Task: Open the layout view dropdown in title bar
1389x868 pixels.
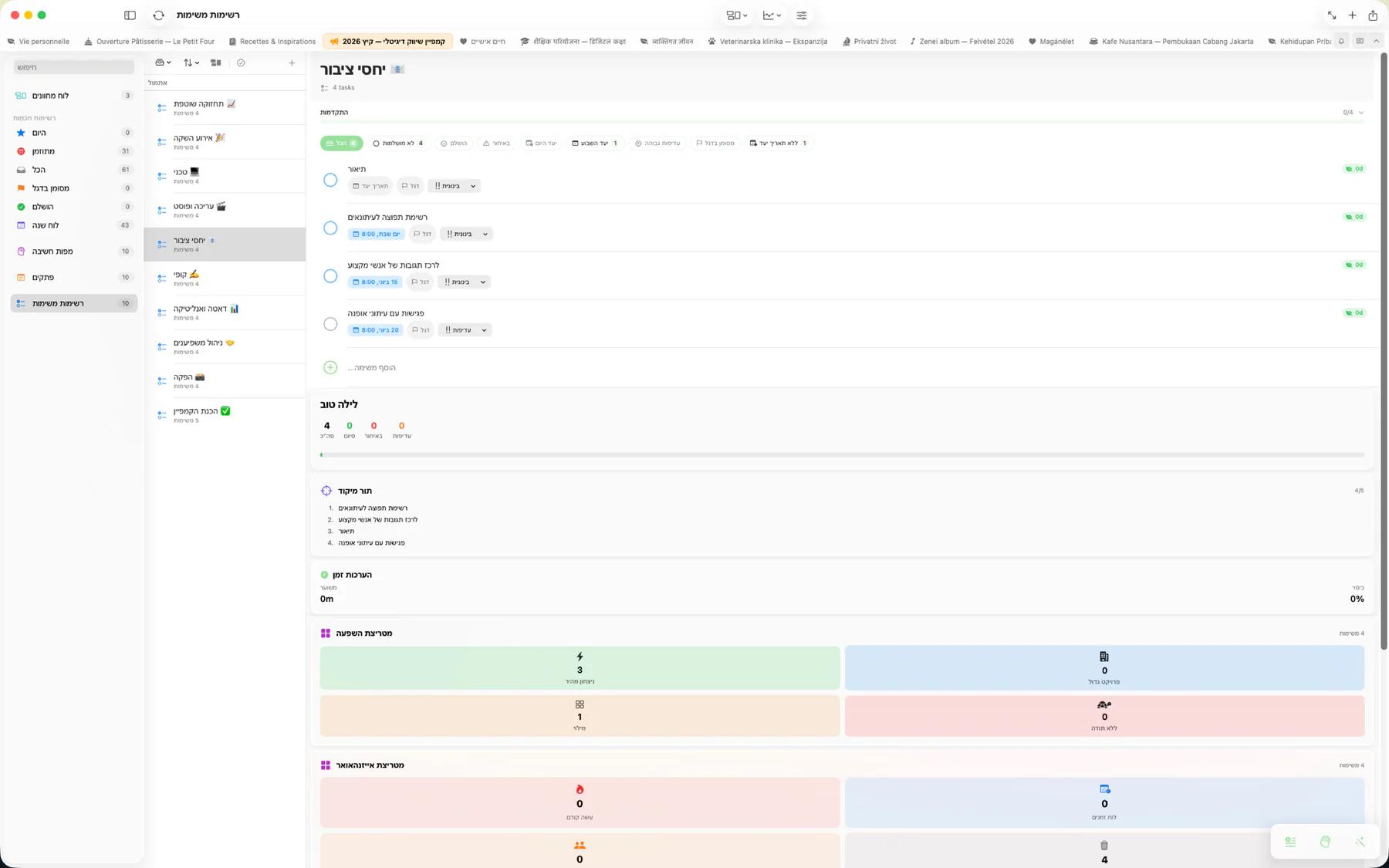Action: (737, 15)
